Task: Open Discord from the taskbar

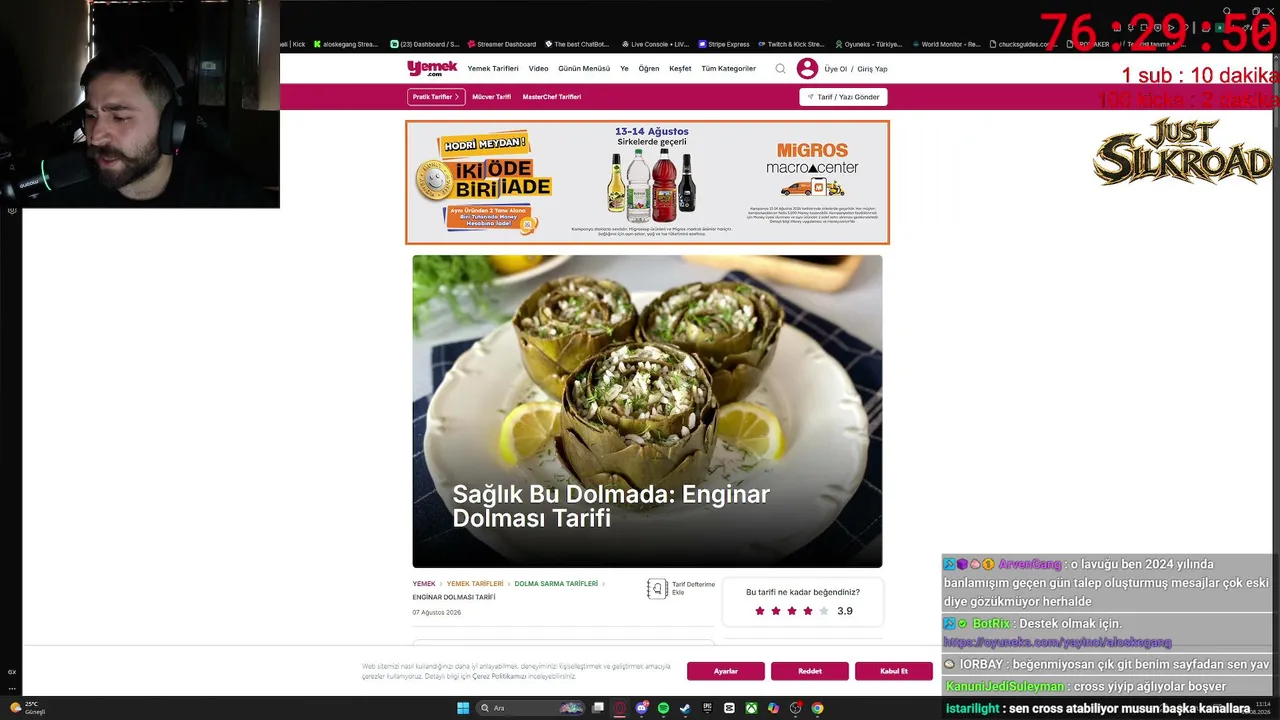Action: tap(642, 708)
